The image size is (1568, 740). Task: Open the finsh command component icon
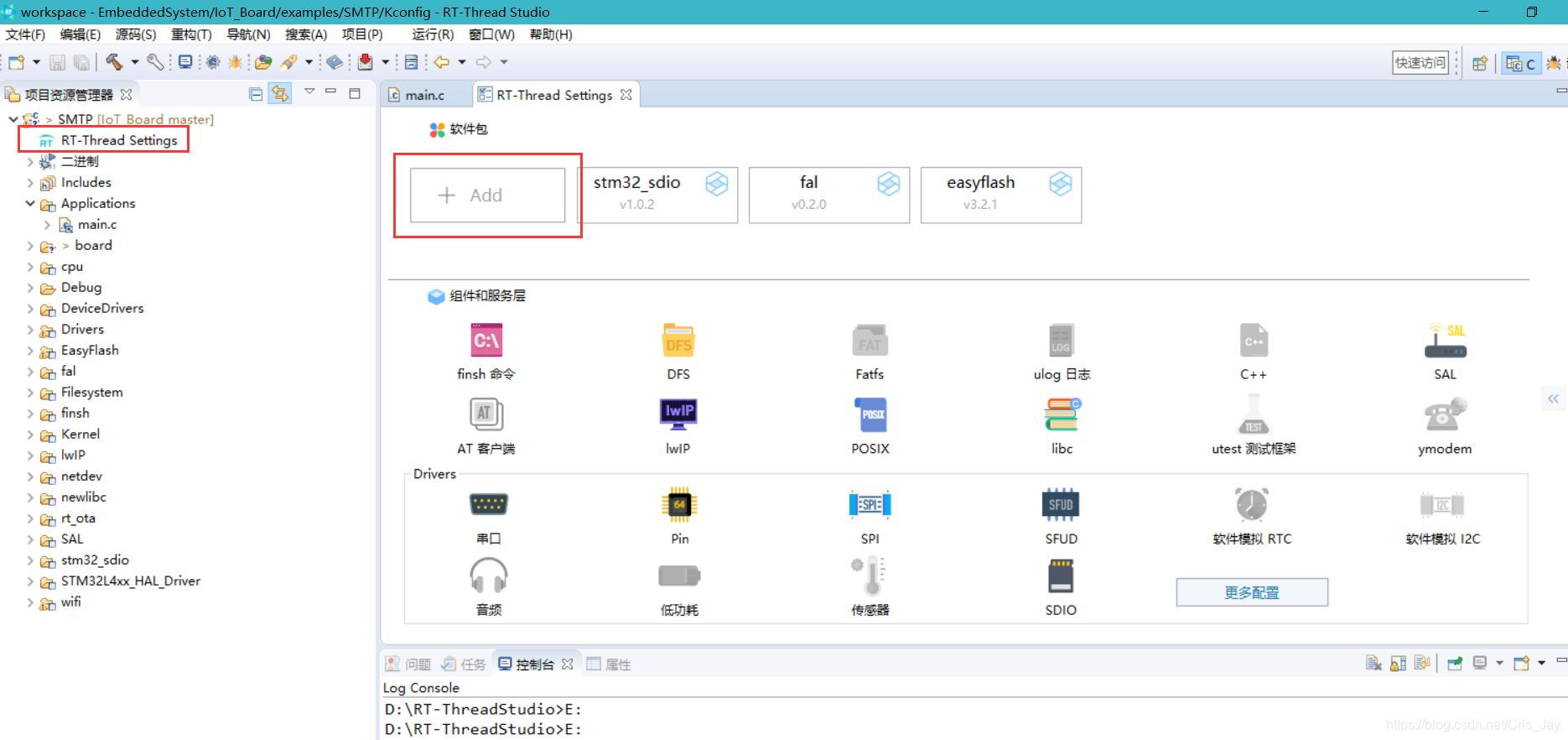coord(486,341)
